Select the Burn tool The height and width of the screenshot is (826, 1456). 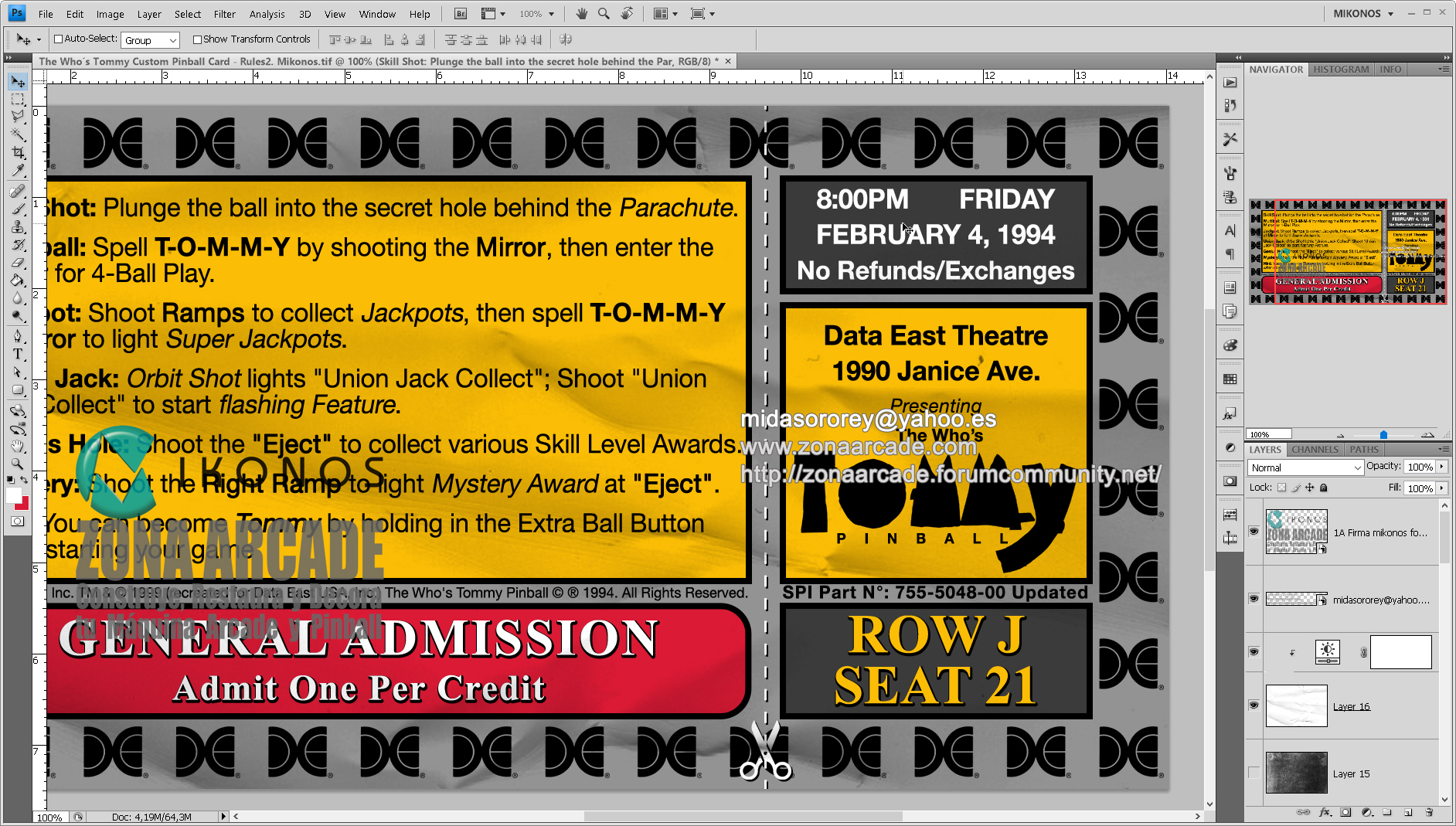point(18,315)
